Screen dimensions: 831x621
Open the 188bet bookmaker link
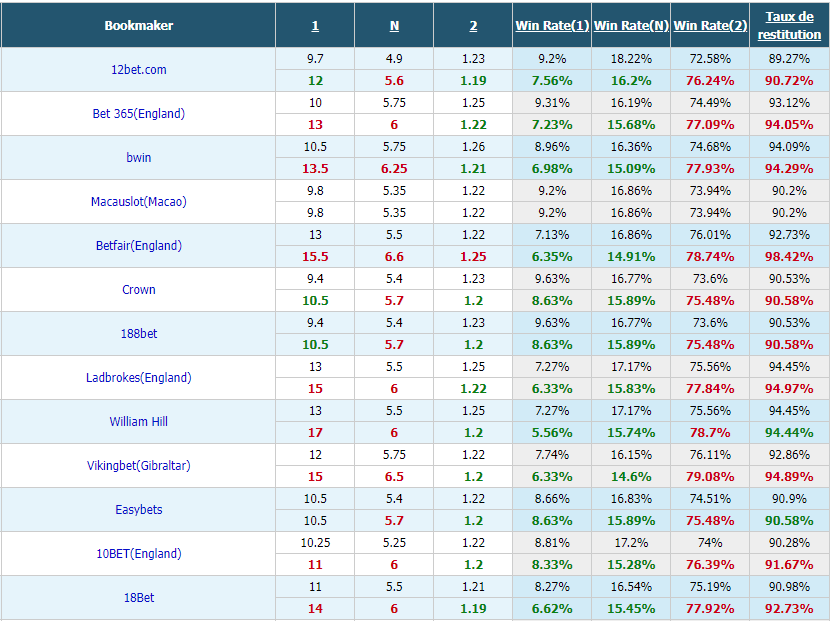[138, 333]
